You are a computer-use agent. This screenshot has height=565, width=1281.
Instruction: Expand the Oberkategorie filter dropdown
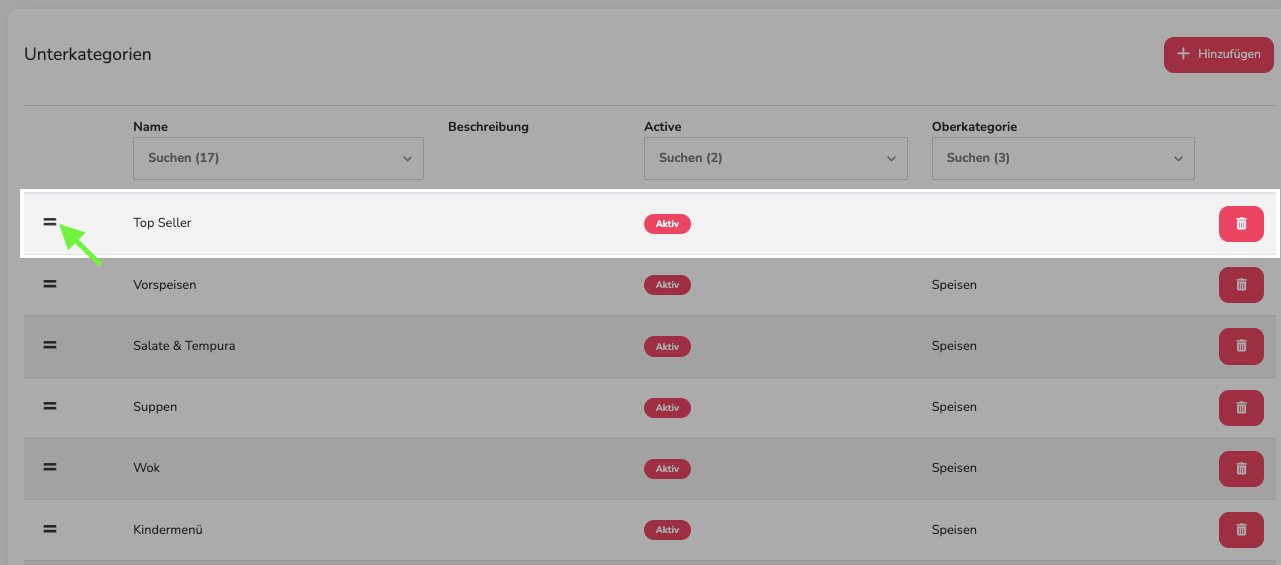pyautogui.click(x=1063, y=158)
